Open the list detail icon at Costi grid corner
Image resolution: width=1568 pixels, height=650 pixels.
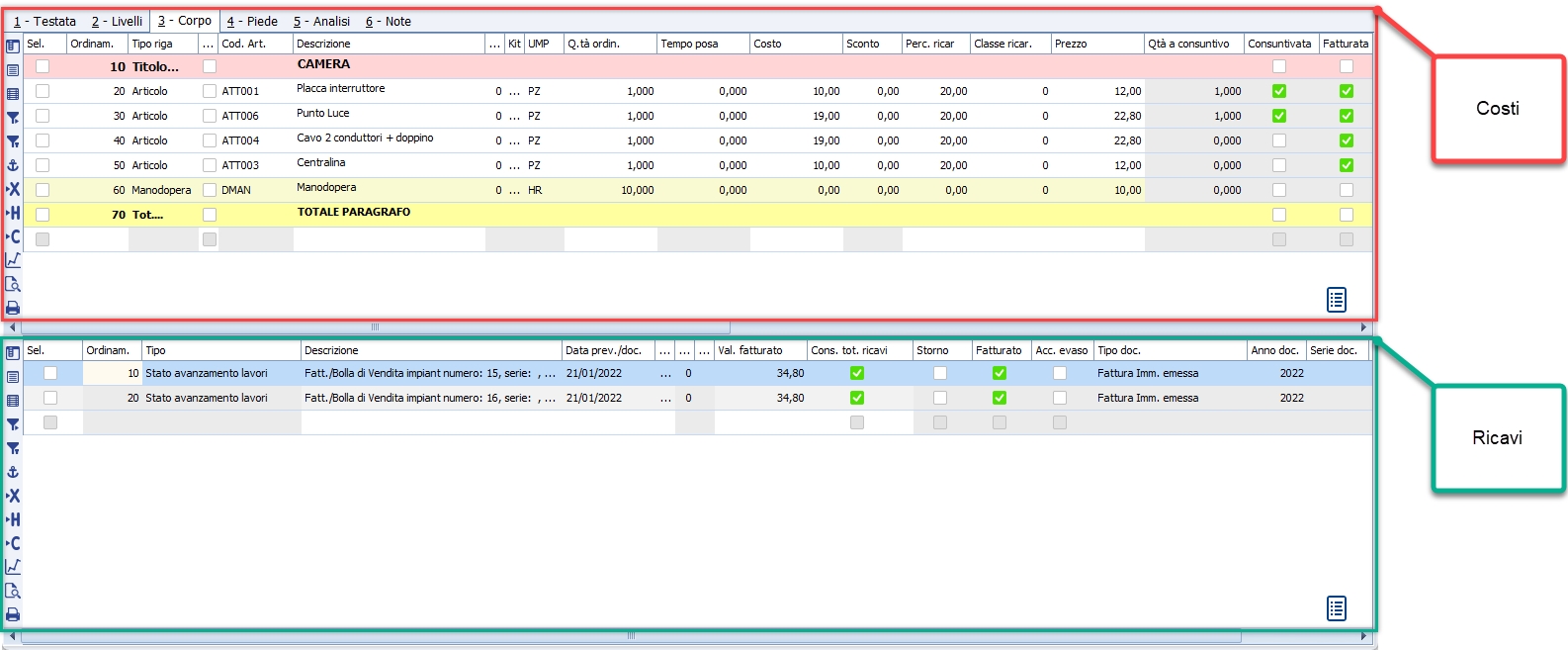tap(1336, 300)
